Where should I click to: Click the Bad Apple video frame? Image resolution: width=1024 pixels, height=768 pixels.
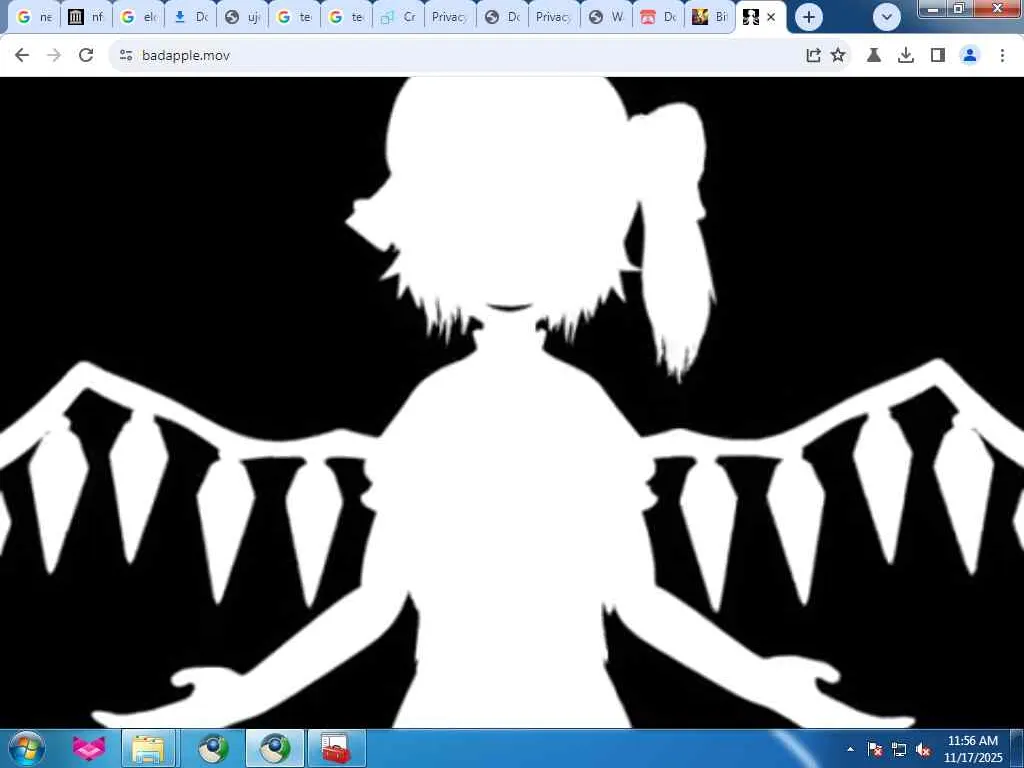pos(512,402)
